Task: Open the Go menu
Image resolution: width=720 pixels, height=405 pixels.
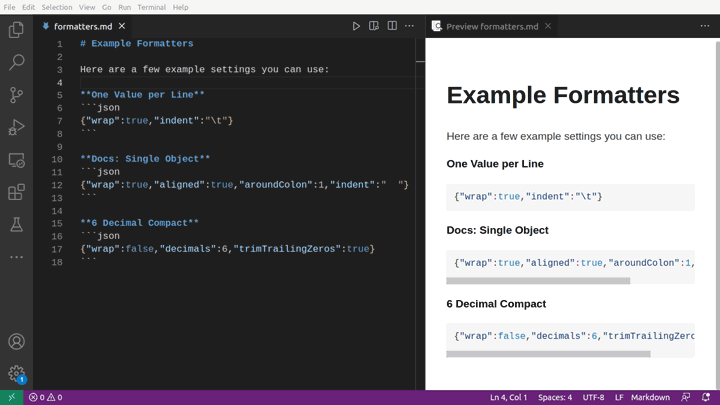Action: click(x=107, y=7)
